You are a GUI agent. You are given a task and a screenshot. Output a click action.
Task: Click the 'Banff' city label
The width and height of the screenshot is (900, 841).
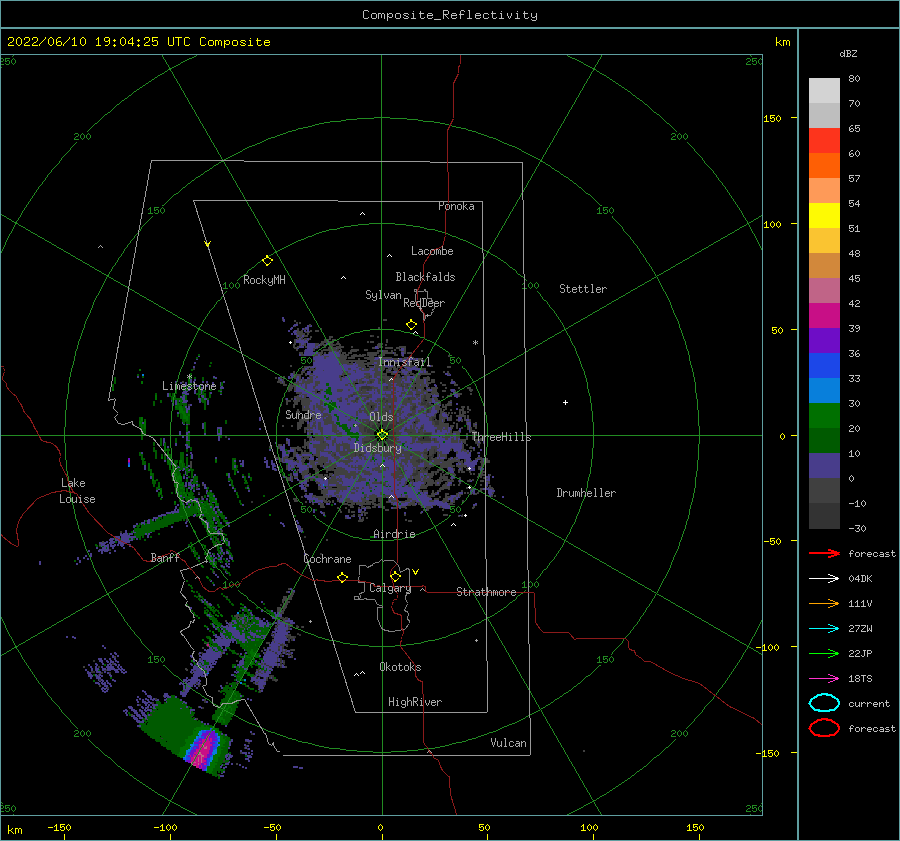click(x=165, y=557)
